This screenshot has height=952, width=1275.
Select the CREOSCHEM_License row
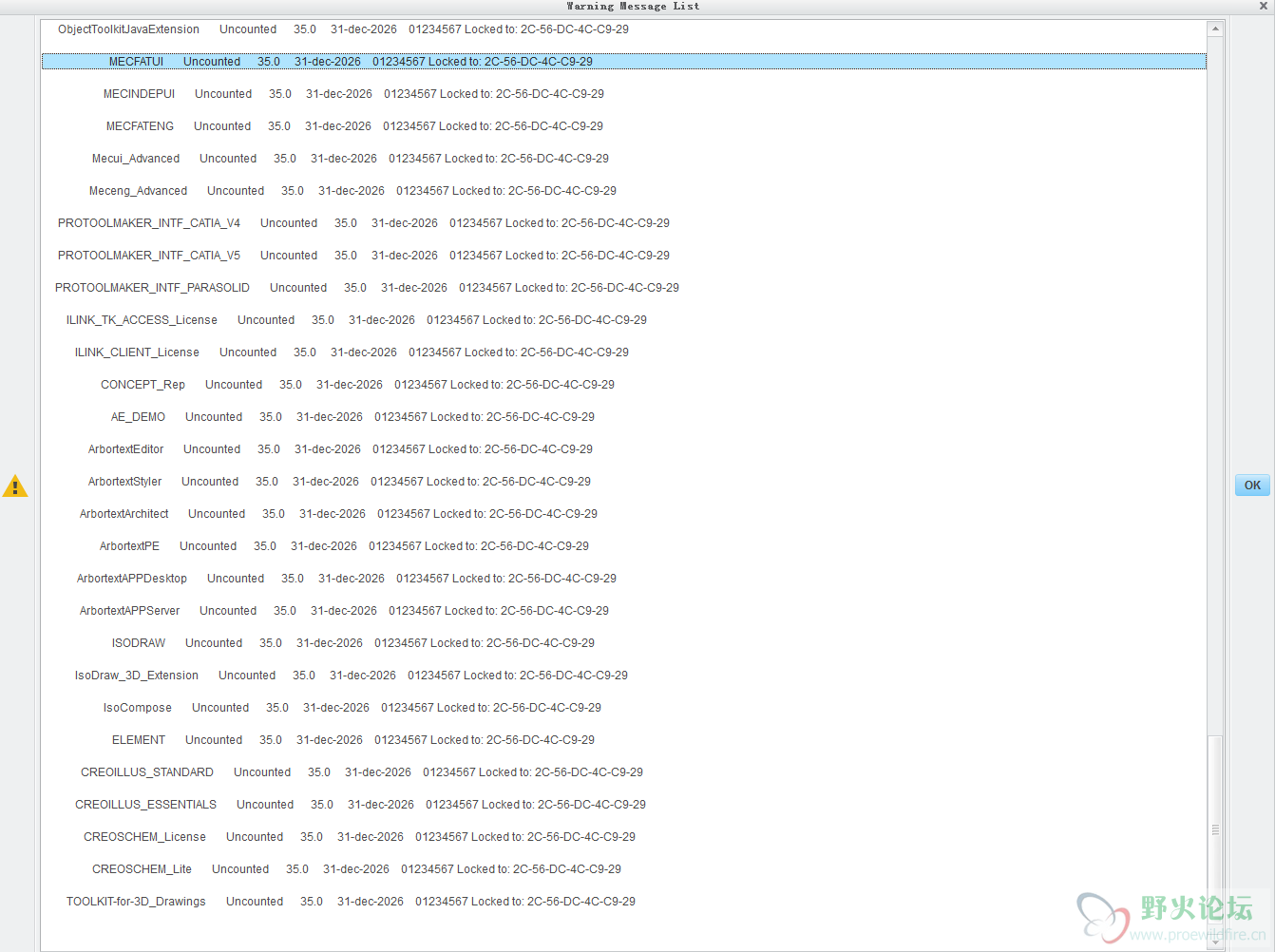[x=624, y=837]
